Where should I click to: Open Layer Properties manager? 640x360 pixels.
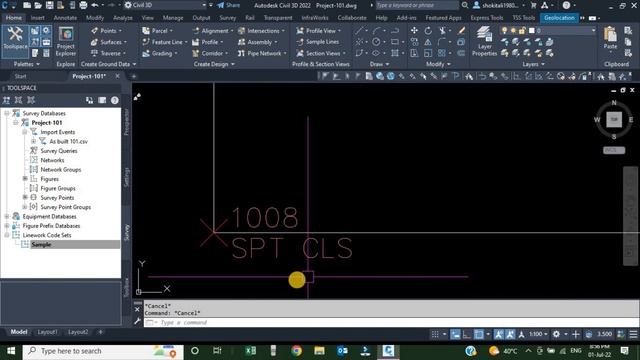pos(484,41)
